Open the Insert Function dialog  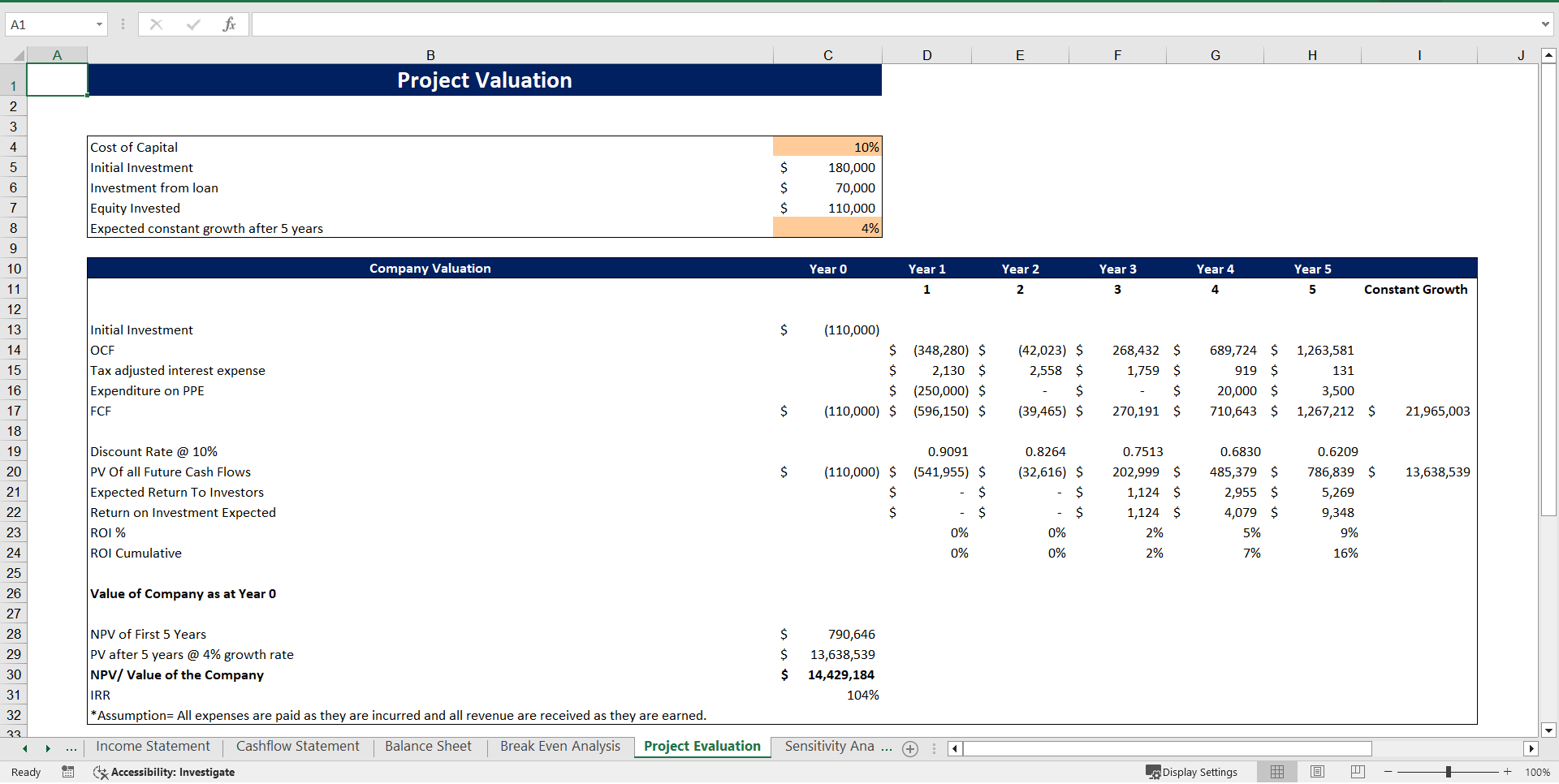pyautogui.click(x=230, y=24)
